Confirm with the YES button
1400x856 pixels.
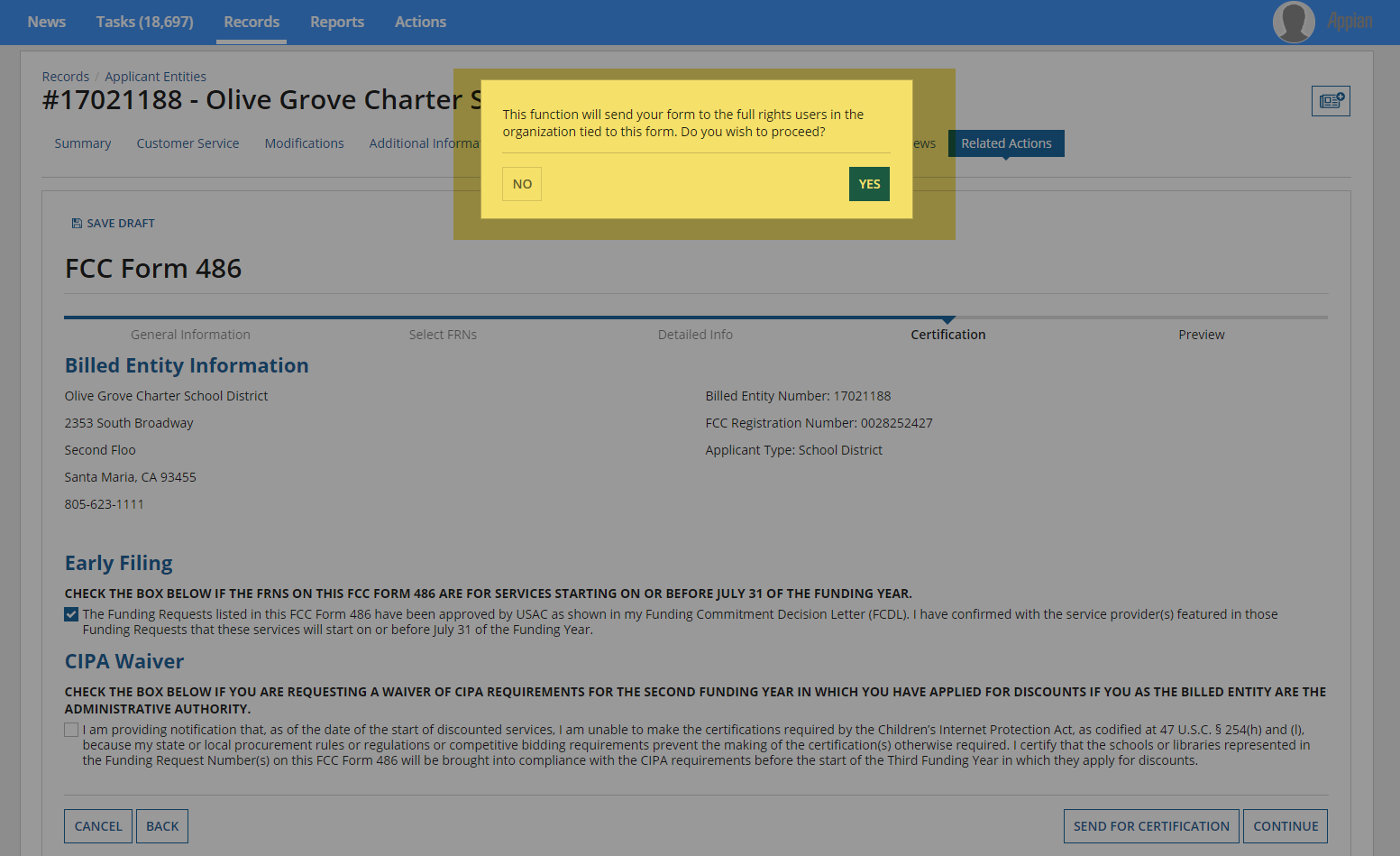point(869,184)
